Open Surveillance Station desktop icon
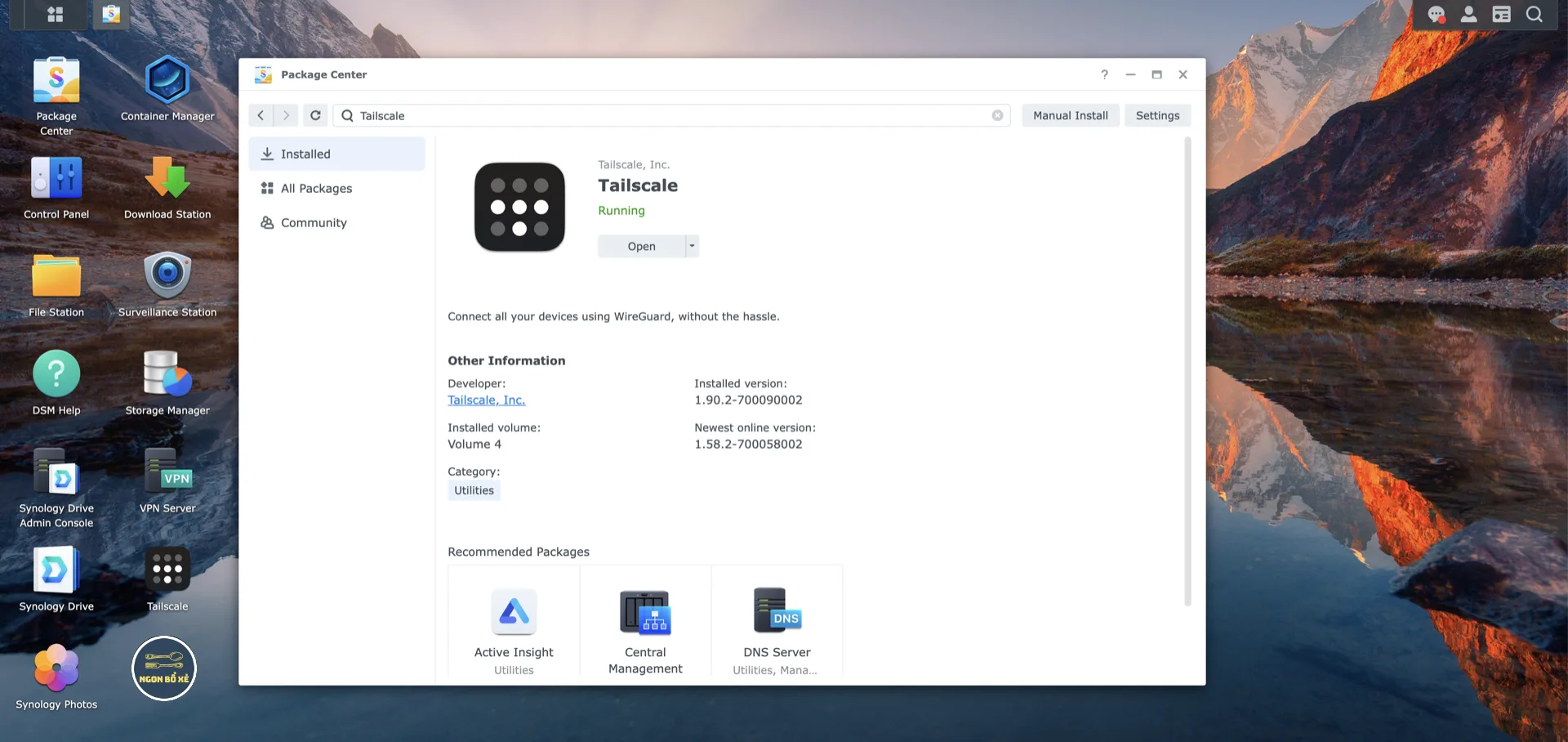Image resolution: width=1568 pixels, height=742 pixels. 167,278
